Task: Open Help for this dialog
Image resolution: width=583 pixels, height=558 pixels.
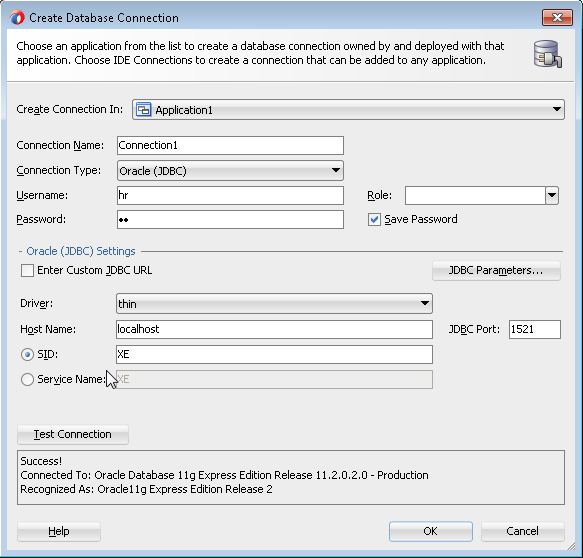Action: tap(59, 531)
